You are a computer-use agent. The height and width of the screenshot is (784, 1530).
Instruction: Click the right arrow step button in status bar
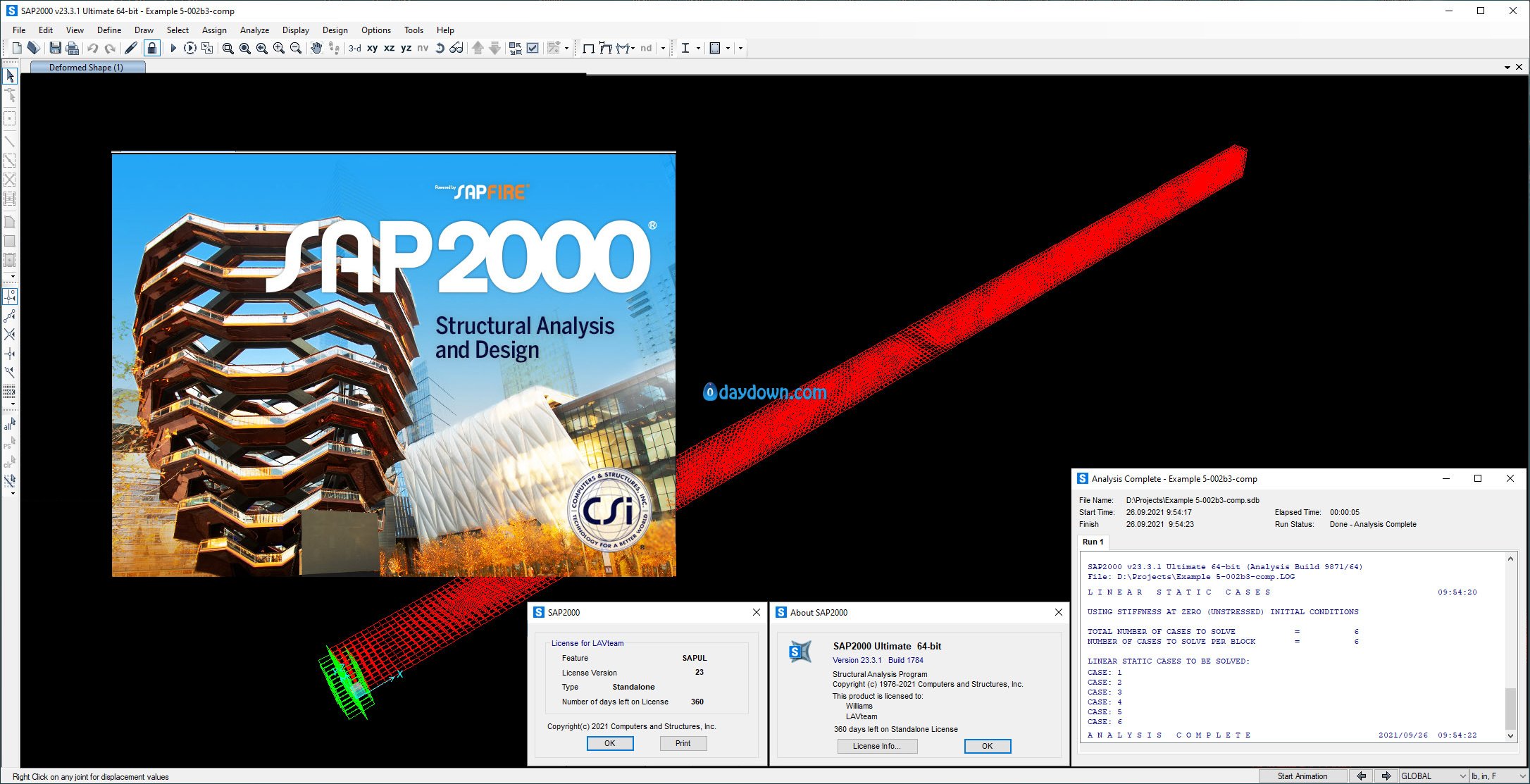pos(1386,776)
